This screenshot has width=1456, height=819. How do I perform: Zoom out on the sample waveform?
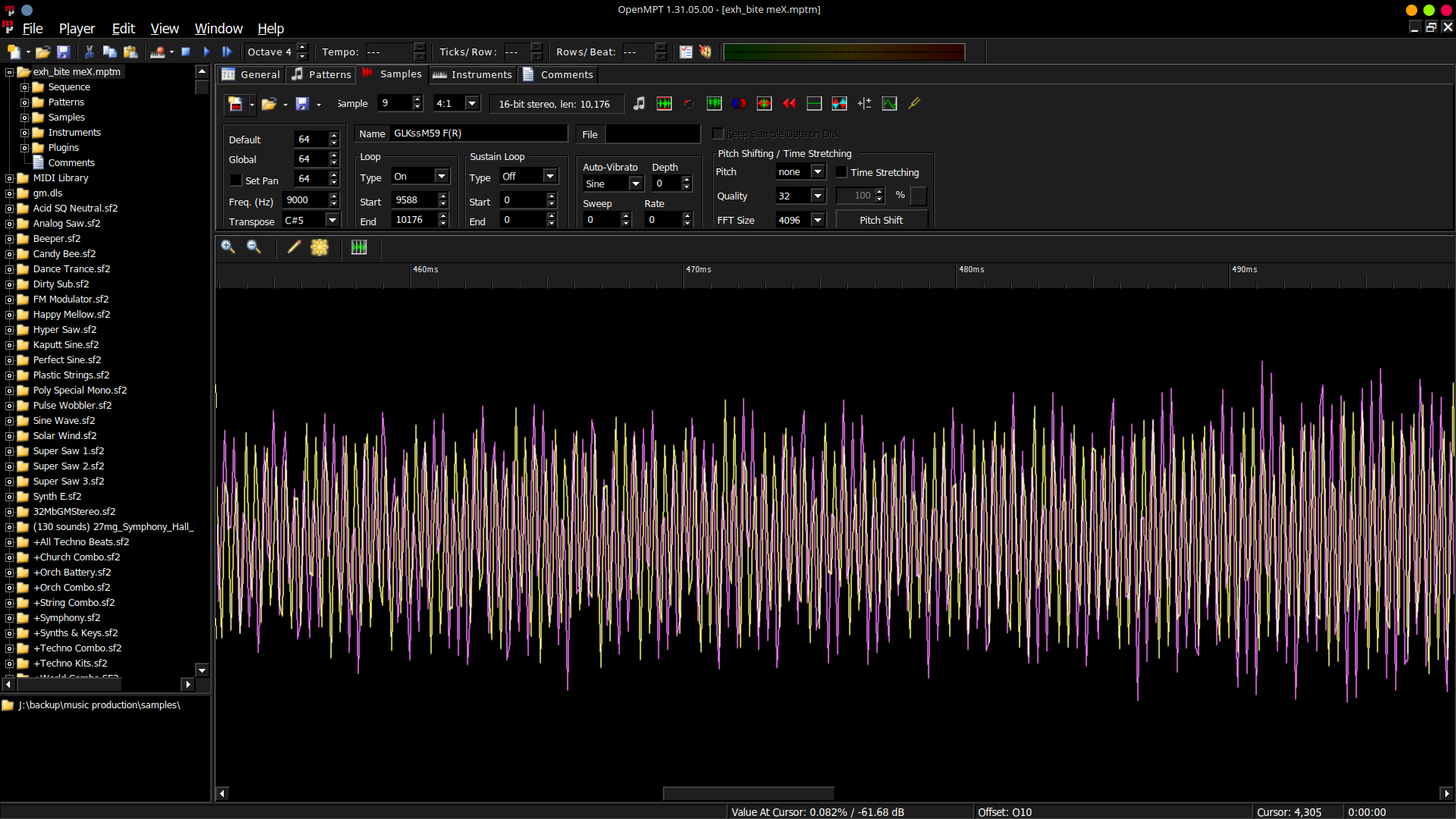pyautogui.click(x=254, y=247)
